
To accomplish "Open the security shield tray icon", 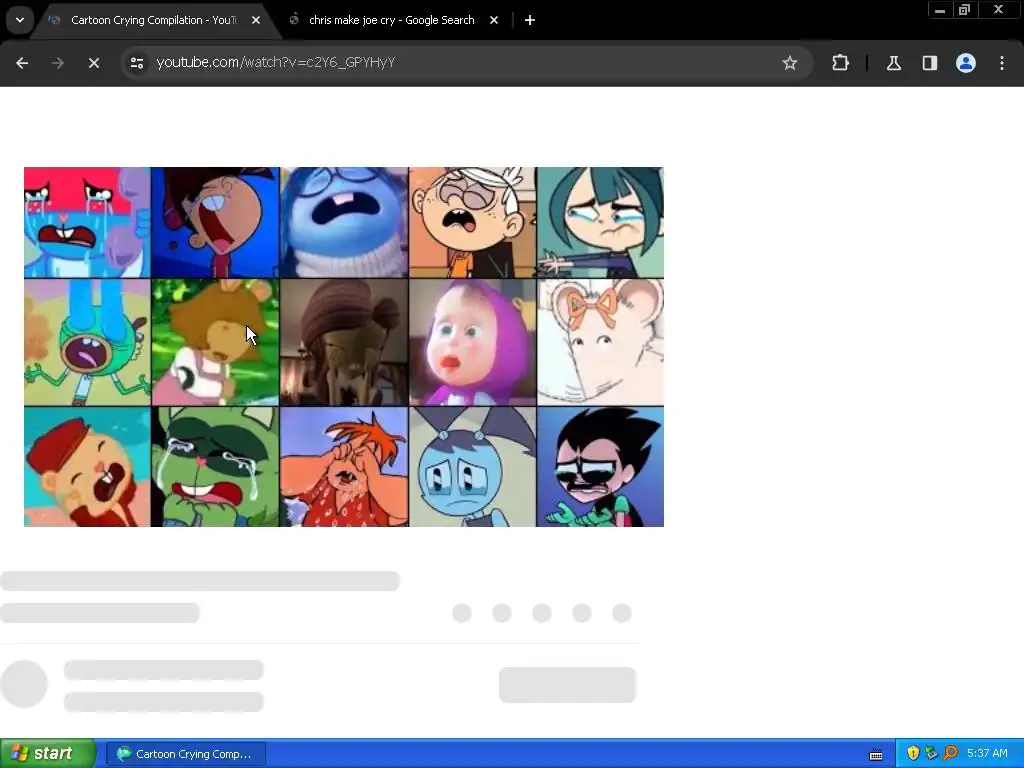I will (913, 753).
